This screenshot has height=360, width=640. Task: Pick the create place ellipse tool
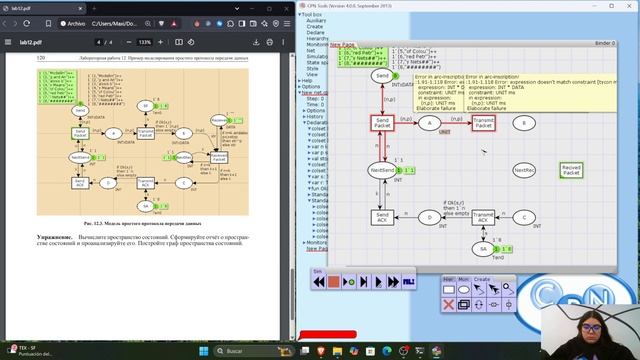464,290
